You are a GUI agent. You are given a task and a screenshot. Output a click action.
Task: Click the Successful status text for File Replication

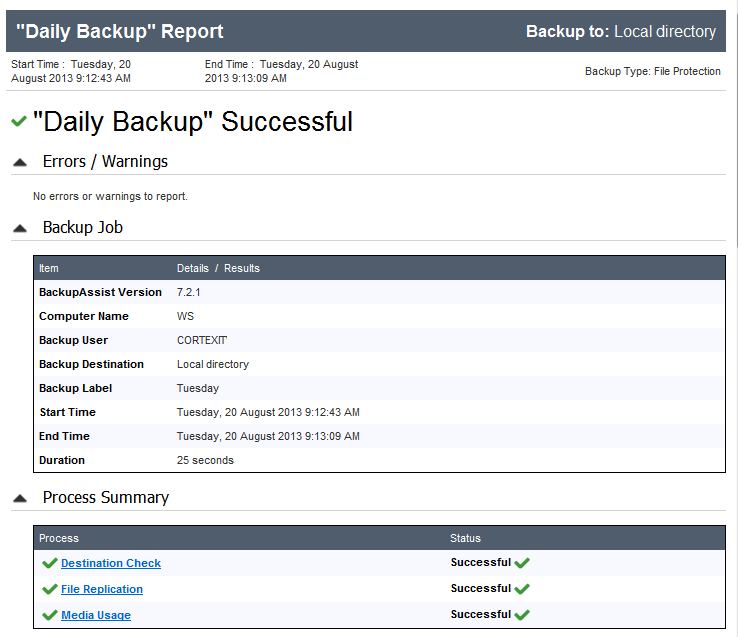tap(481, 589)
